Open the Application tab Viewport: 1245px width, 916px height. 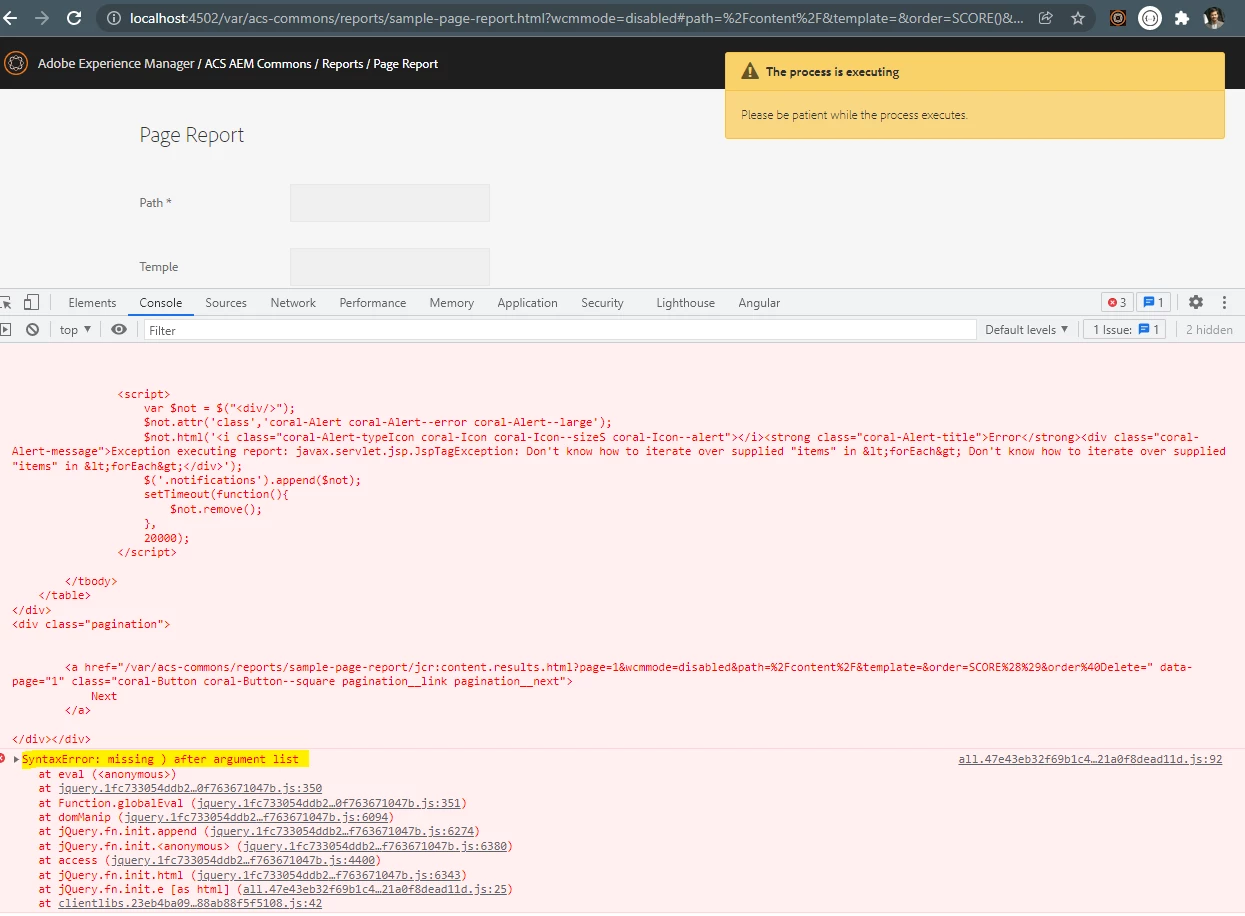click(x=527, y=302)
